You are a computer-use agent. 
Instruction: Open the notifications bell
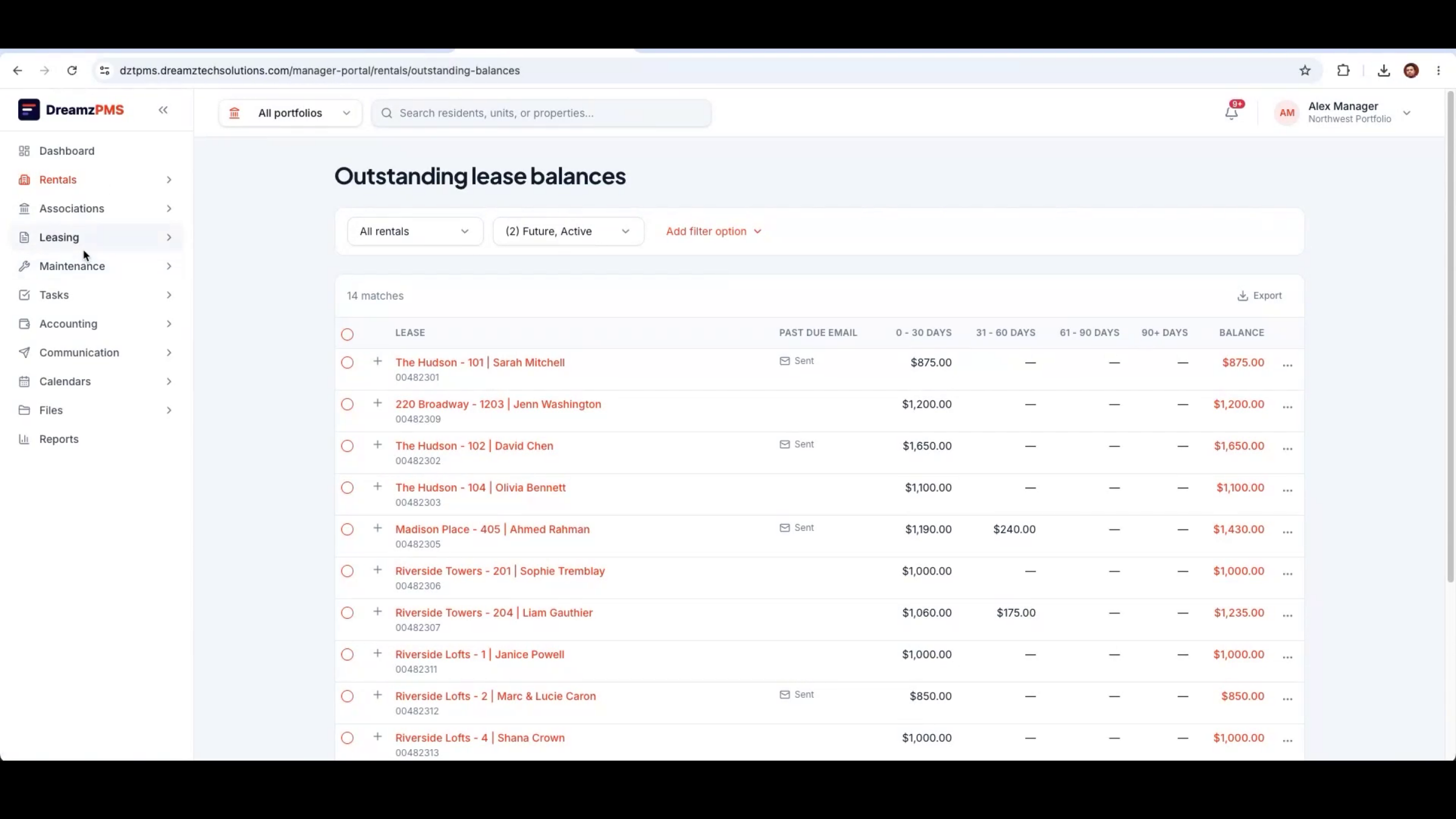[1232, 112]
